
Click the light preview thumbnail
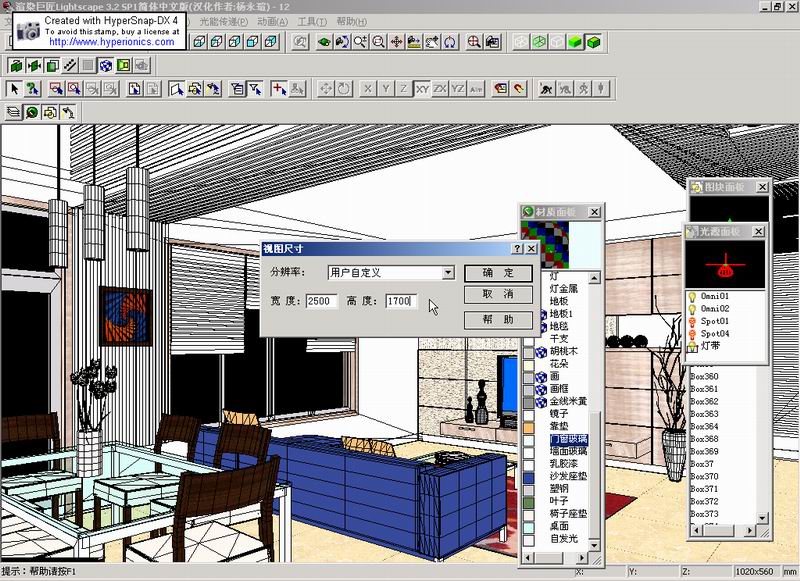pyautogui.click(x=725, y=264)
